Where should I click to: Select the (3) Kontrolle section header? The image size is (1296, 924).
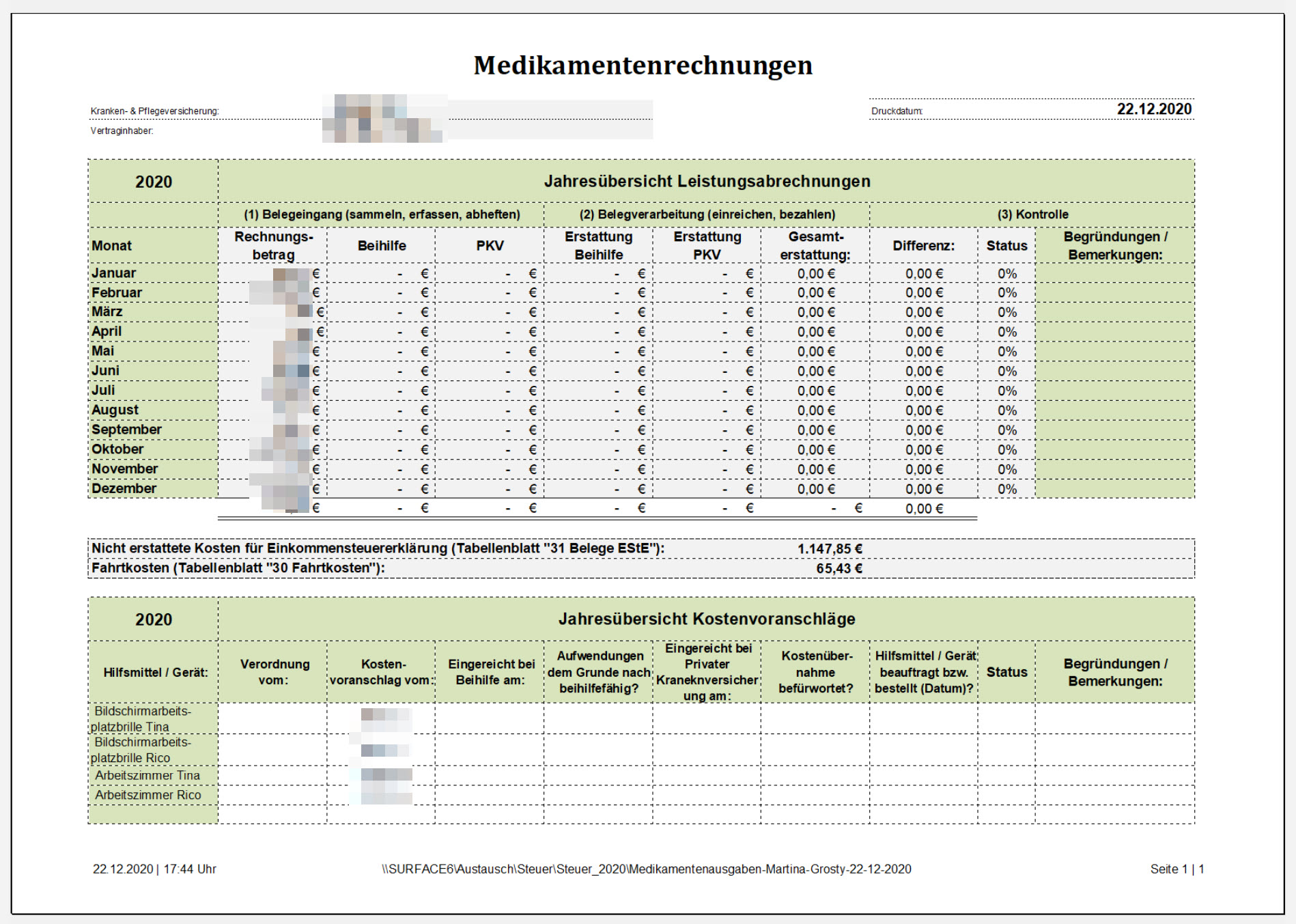1032,214
